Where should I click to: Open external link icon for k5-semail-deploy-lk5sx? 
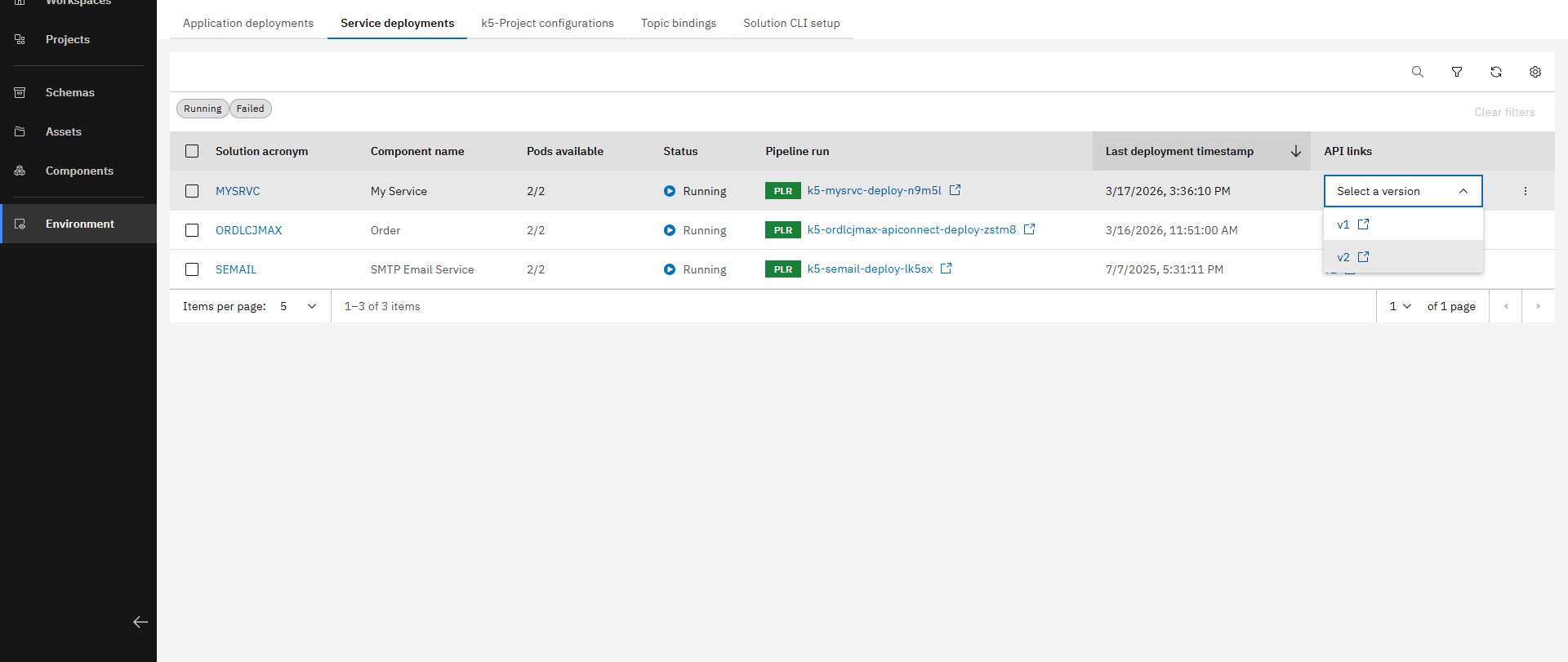[946, 269]
